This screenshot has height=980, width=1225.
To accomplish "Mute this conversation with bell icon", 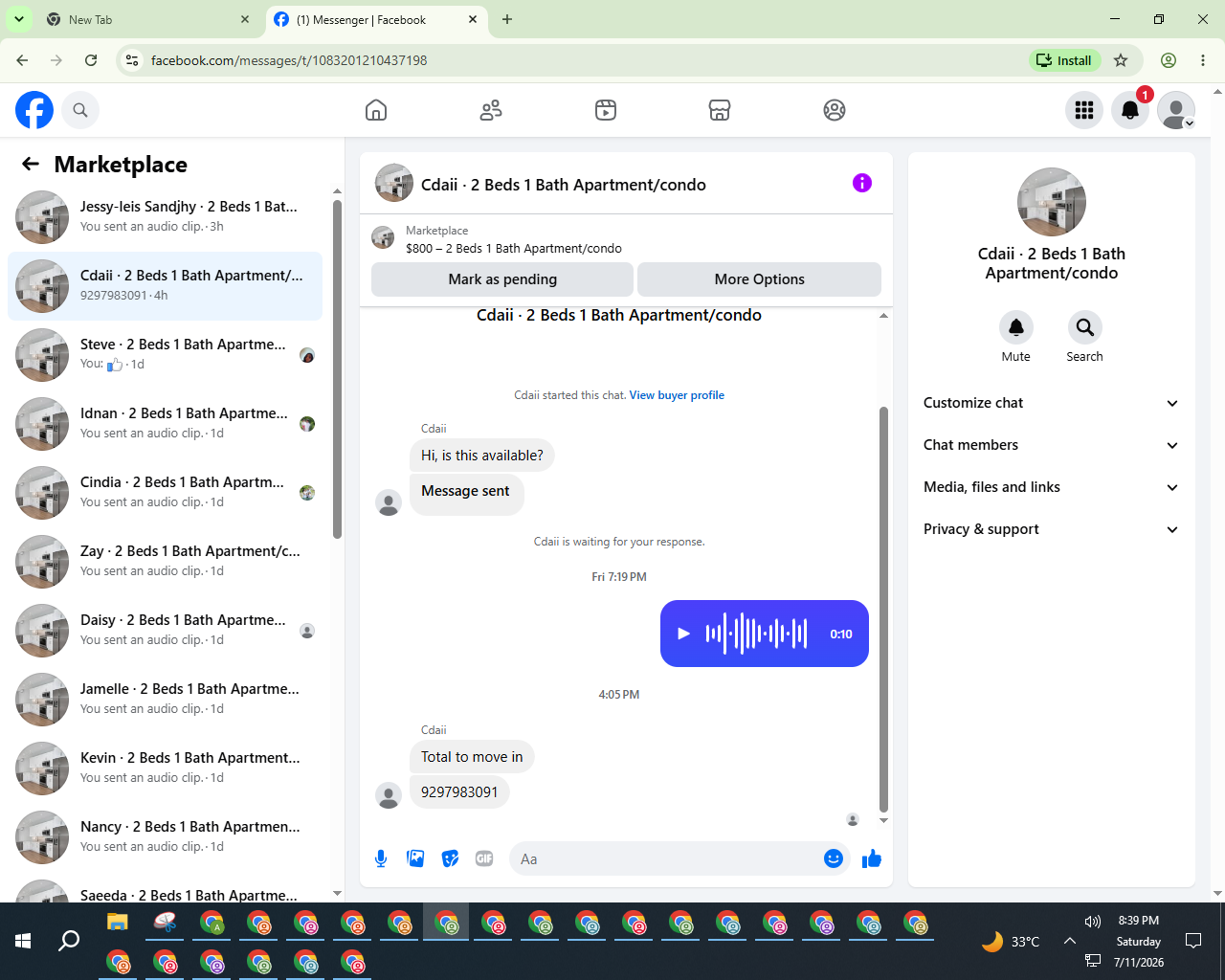I will [x=1016, y=327].
